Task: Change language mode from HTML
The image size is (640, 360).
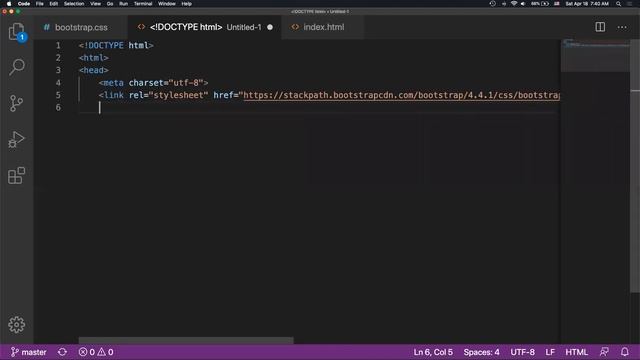Action: pyautogui.click(x=576, y=352)
